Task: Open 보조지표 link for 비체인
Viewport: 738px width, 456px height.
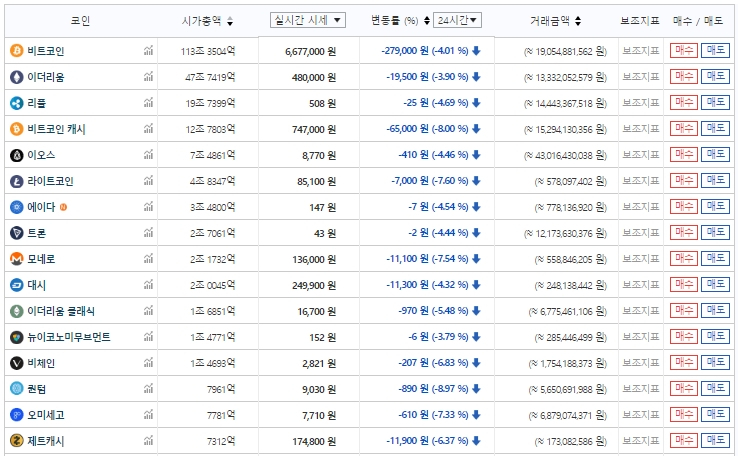Action: point(641,363)
